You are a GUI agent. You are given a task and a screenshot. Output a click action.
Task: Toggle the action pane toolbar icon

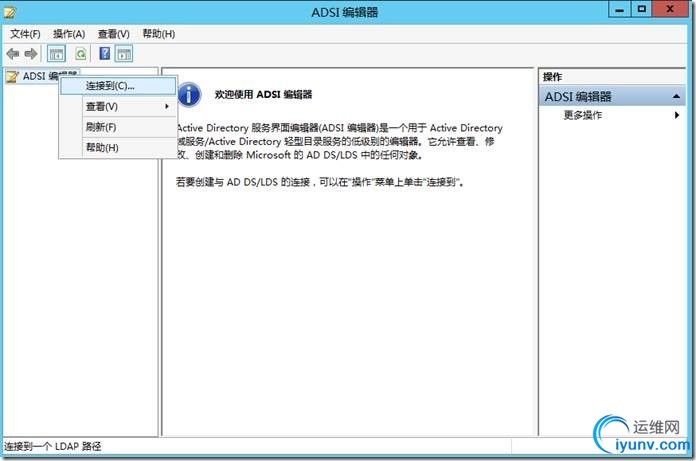pyautogui.click(x=124, y=54)
